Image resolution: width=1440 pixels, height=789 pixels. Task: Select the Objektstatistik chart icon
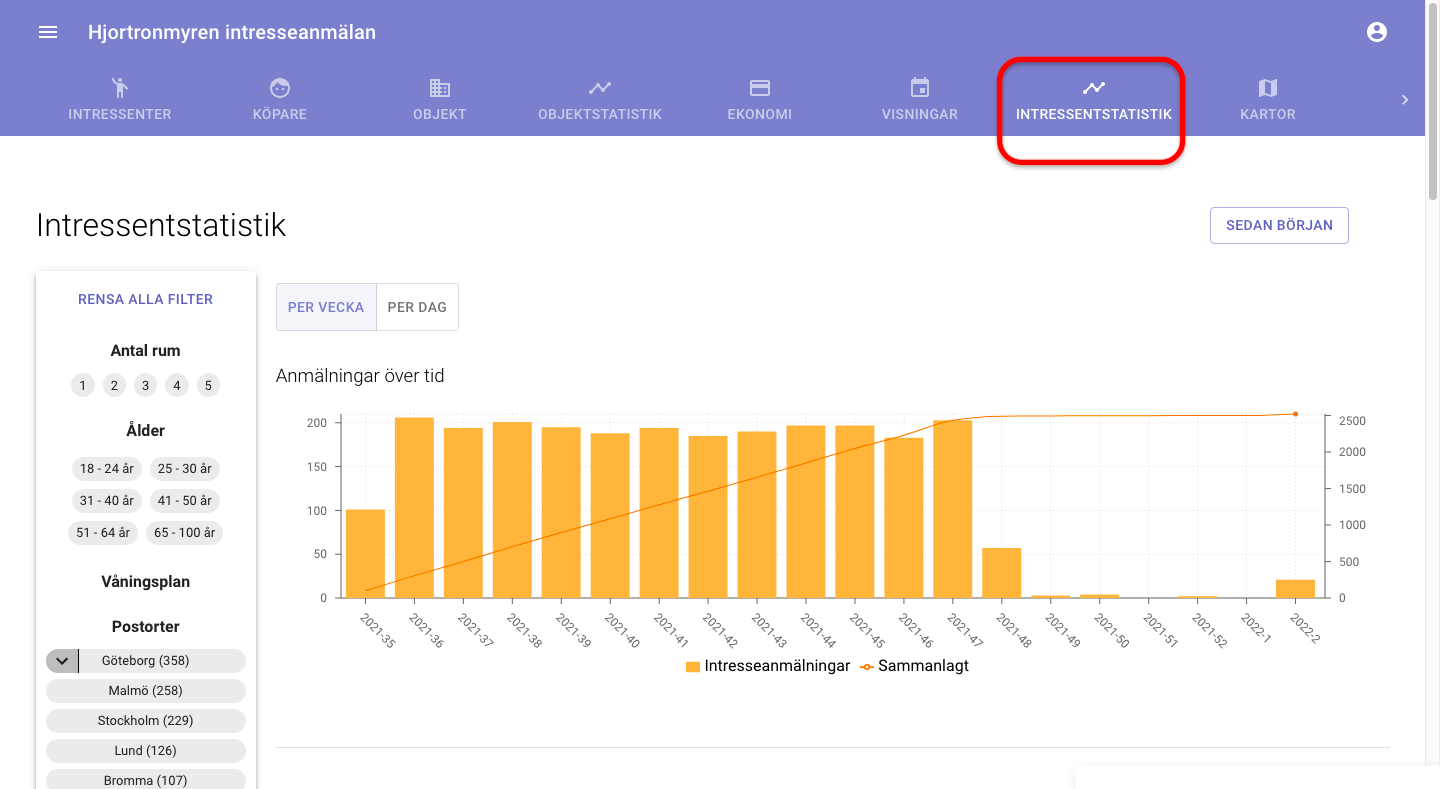pyautogui.click(x=599, y=88)
